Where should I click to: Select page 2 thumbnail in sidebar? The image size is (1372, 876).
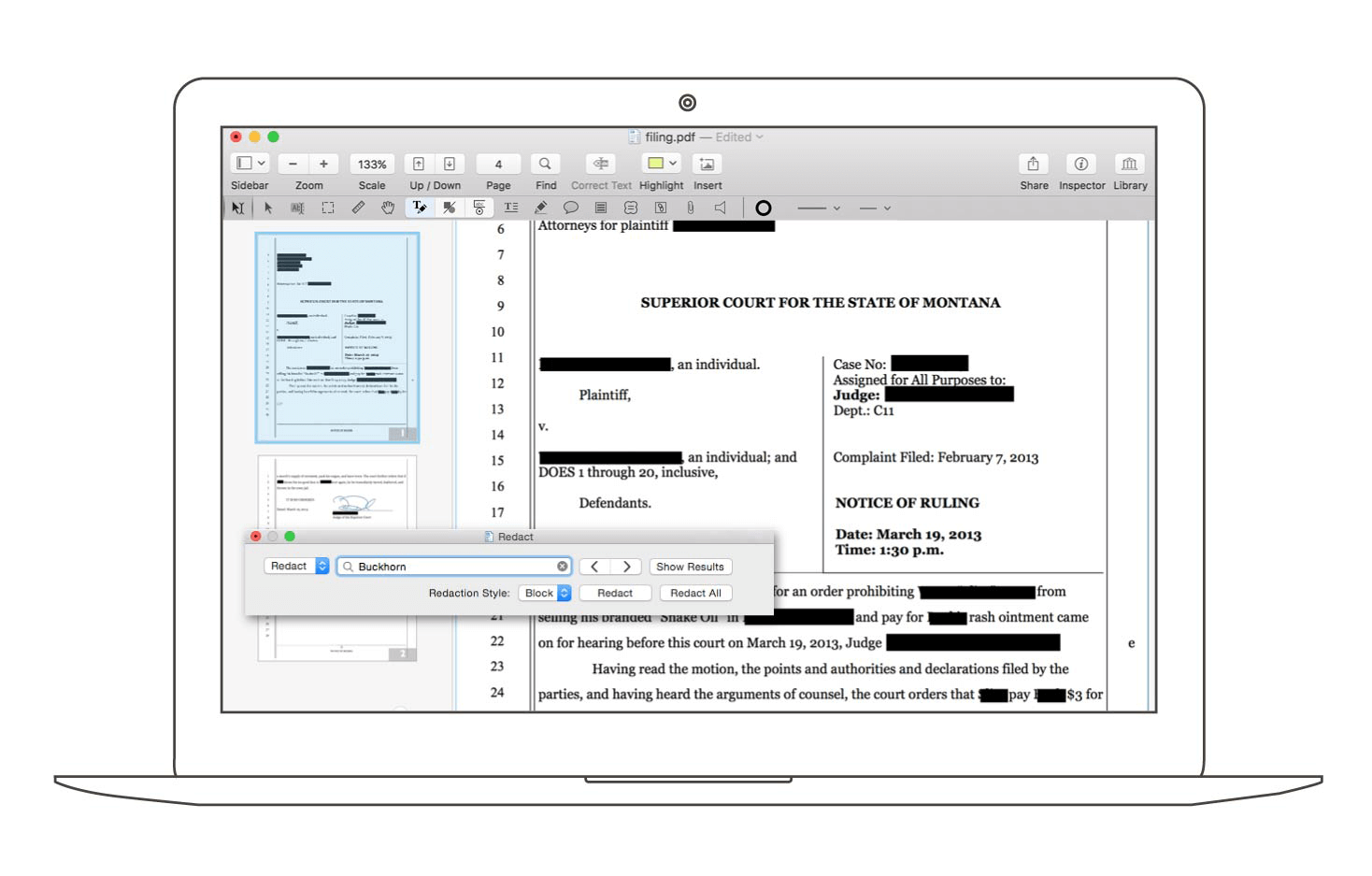click(337, 558)
